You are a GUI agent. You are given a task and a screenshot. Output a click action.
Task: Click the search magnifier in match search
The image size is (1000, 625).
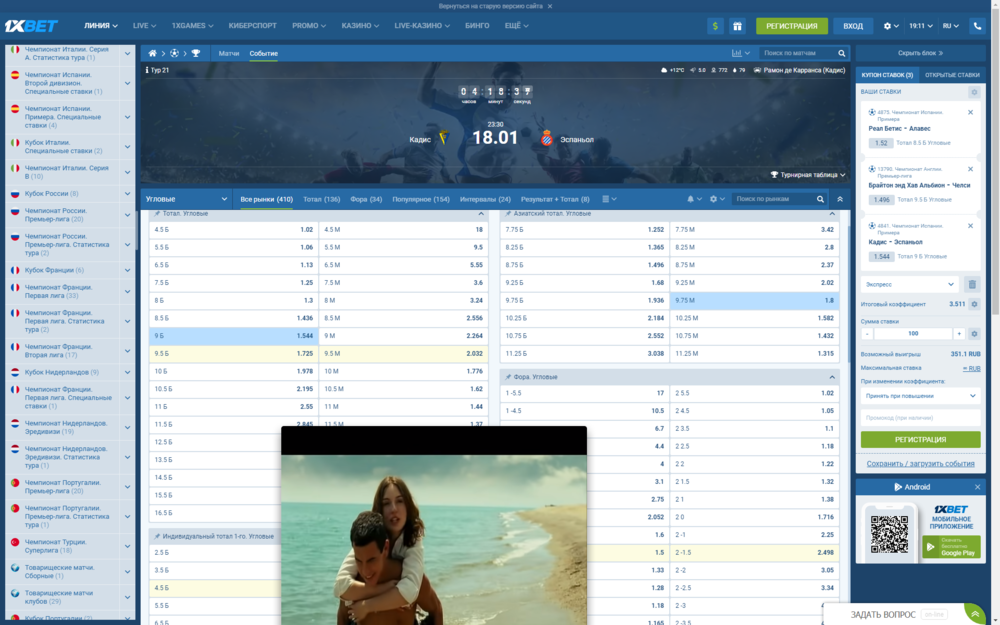click(842, 54)
